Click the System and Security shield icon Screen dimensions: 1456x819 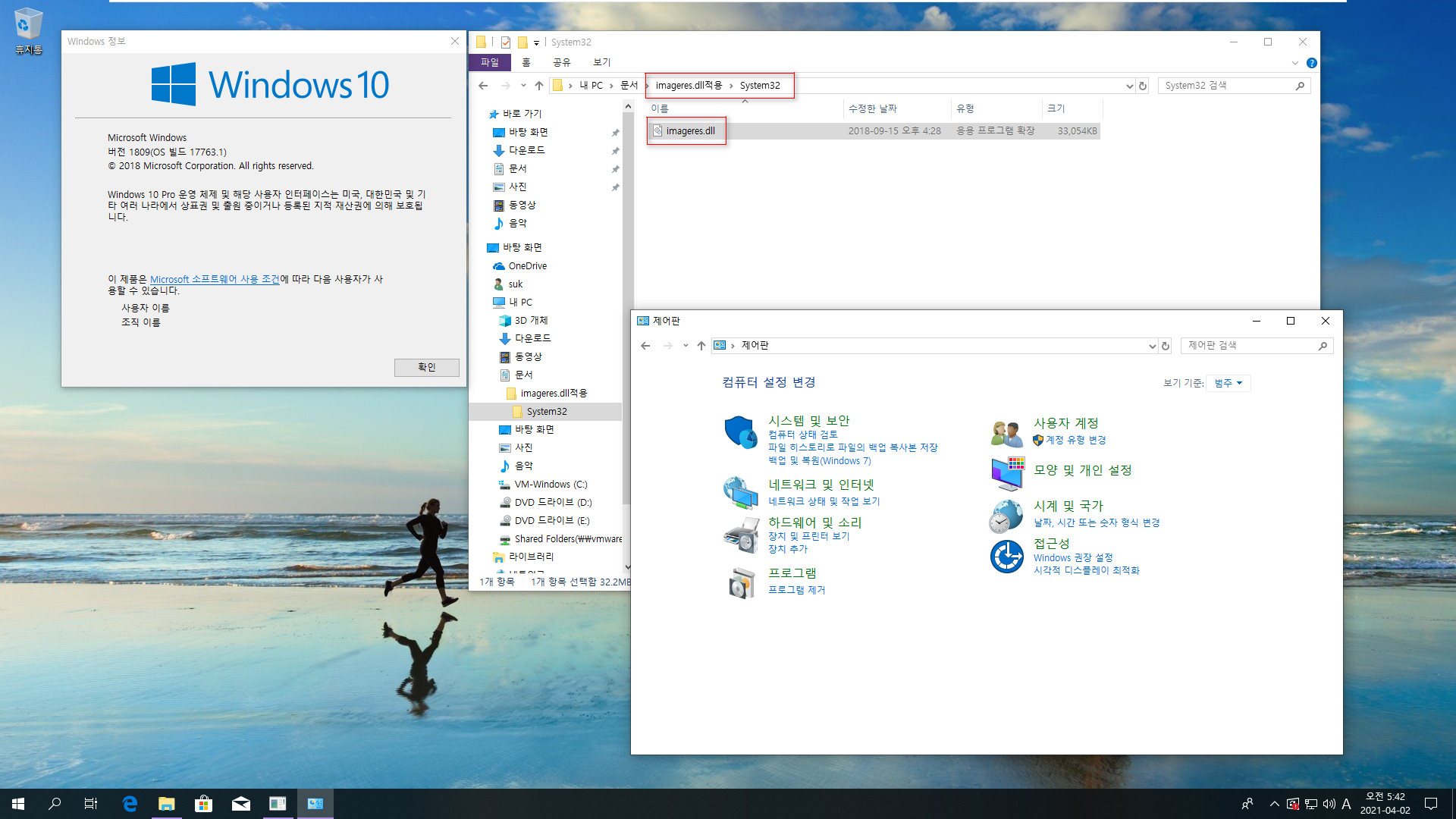[x=740, y=432]
